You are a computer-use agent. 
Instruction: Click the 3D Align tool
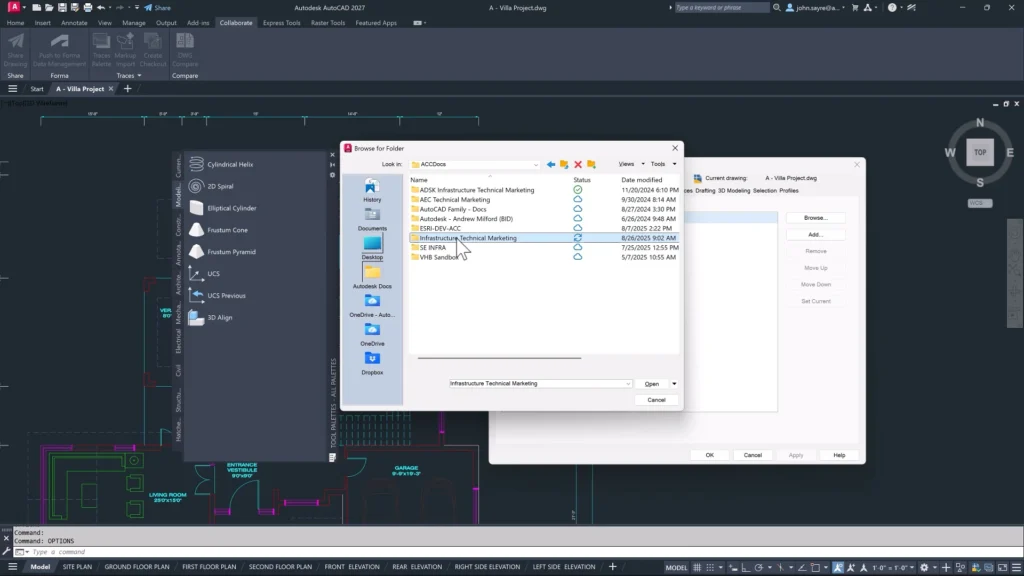tap(211, 317)
